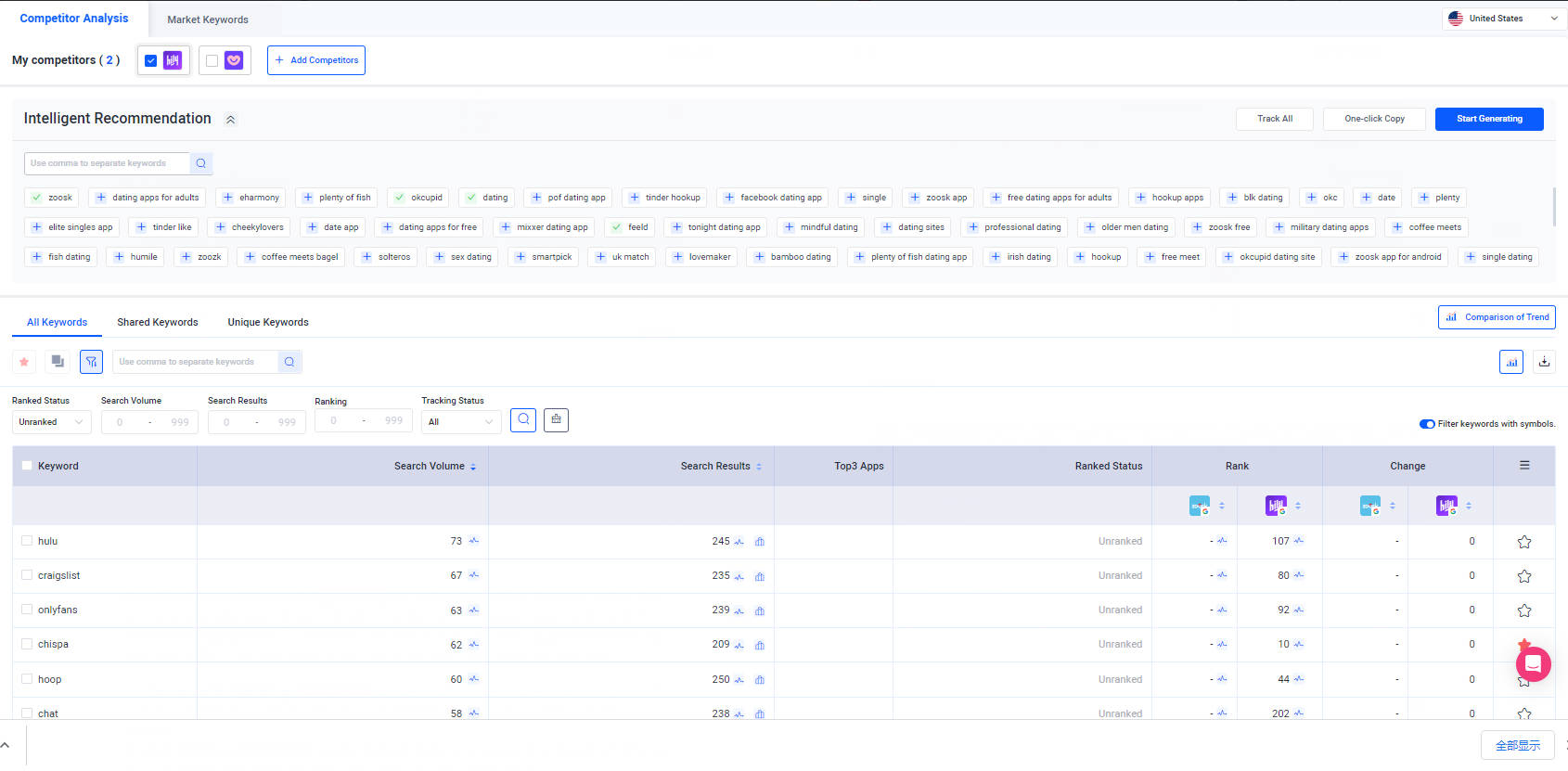
Task: Apply filters with the magnifier button
Action: coord(523,420)
